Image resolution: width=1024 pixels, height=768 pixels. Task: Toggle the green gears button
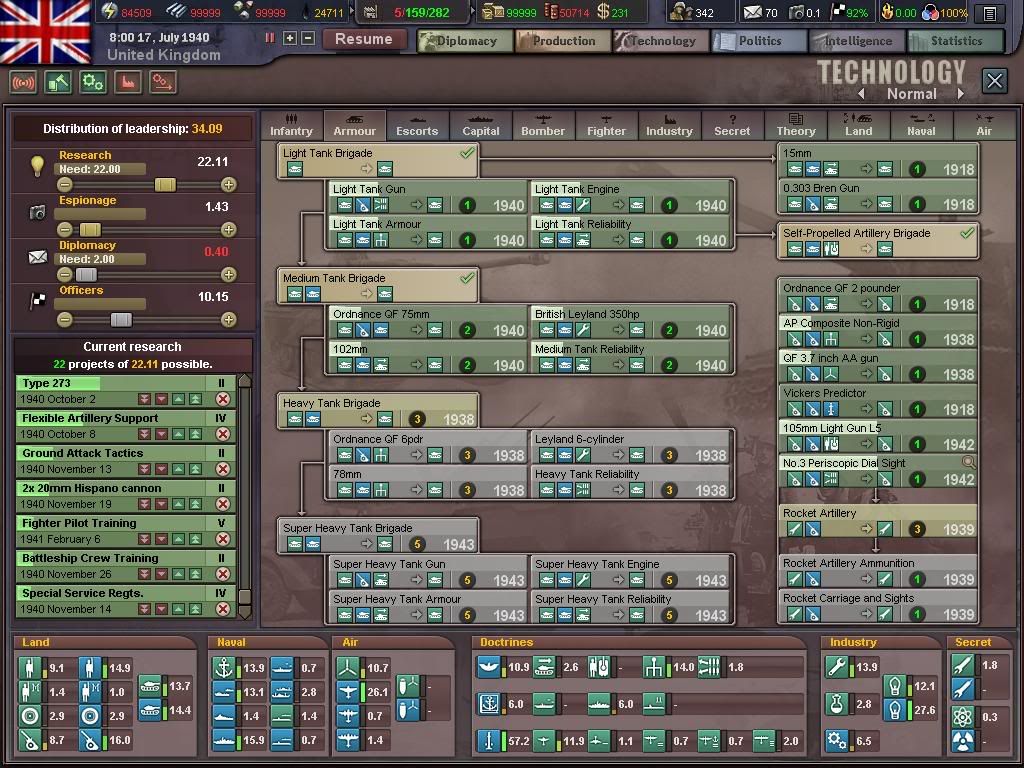point(93,83)
